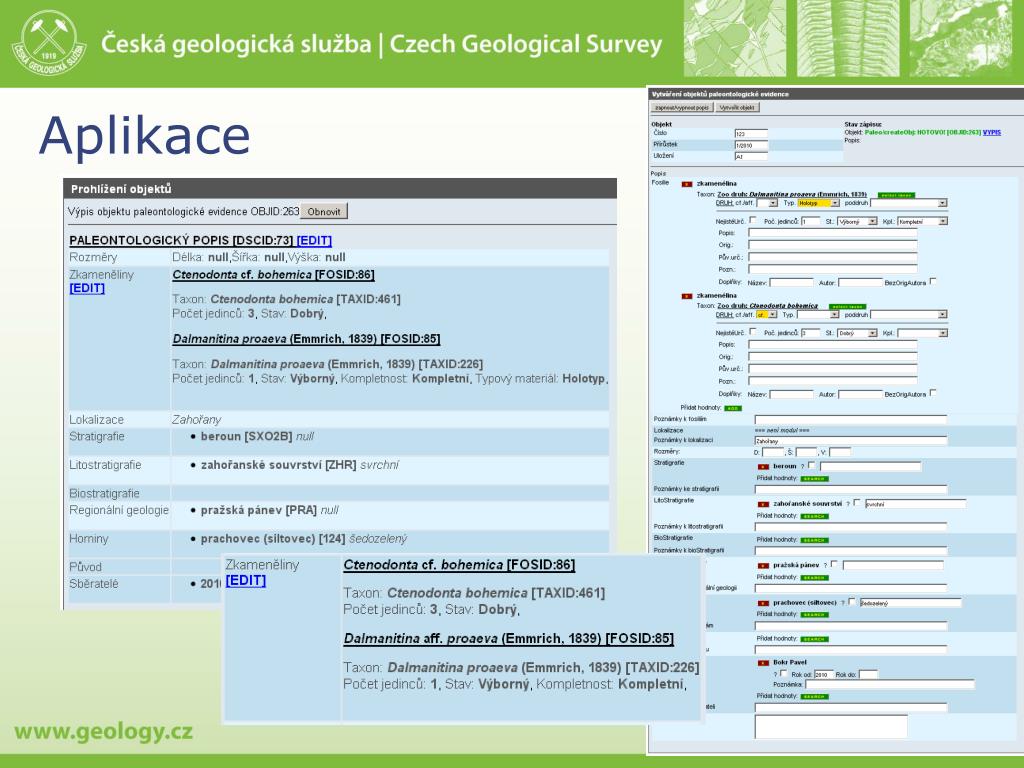Viewport: 1024px width, 768px height.
Task: Click green select-taxon button next to Ctenodonta bohemica
Action: point(848,307)
